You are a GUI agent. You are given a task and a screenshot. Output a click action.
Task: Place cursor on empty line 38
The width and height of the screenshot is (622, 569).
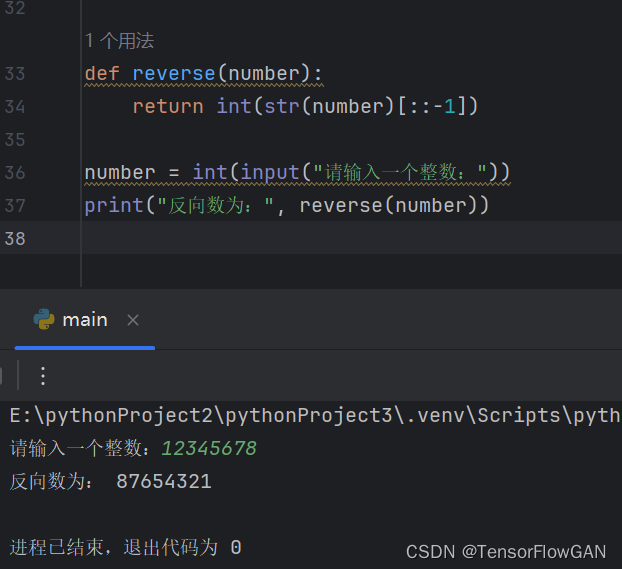(349, 238)
